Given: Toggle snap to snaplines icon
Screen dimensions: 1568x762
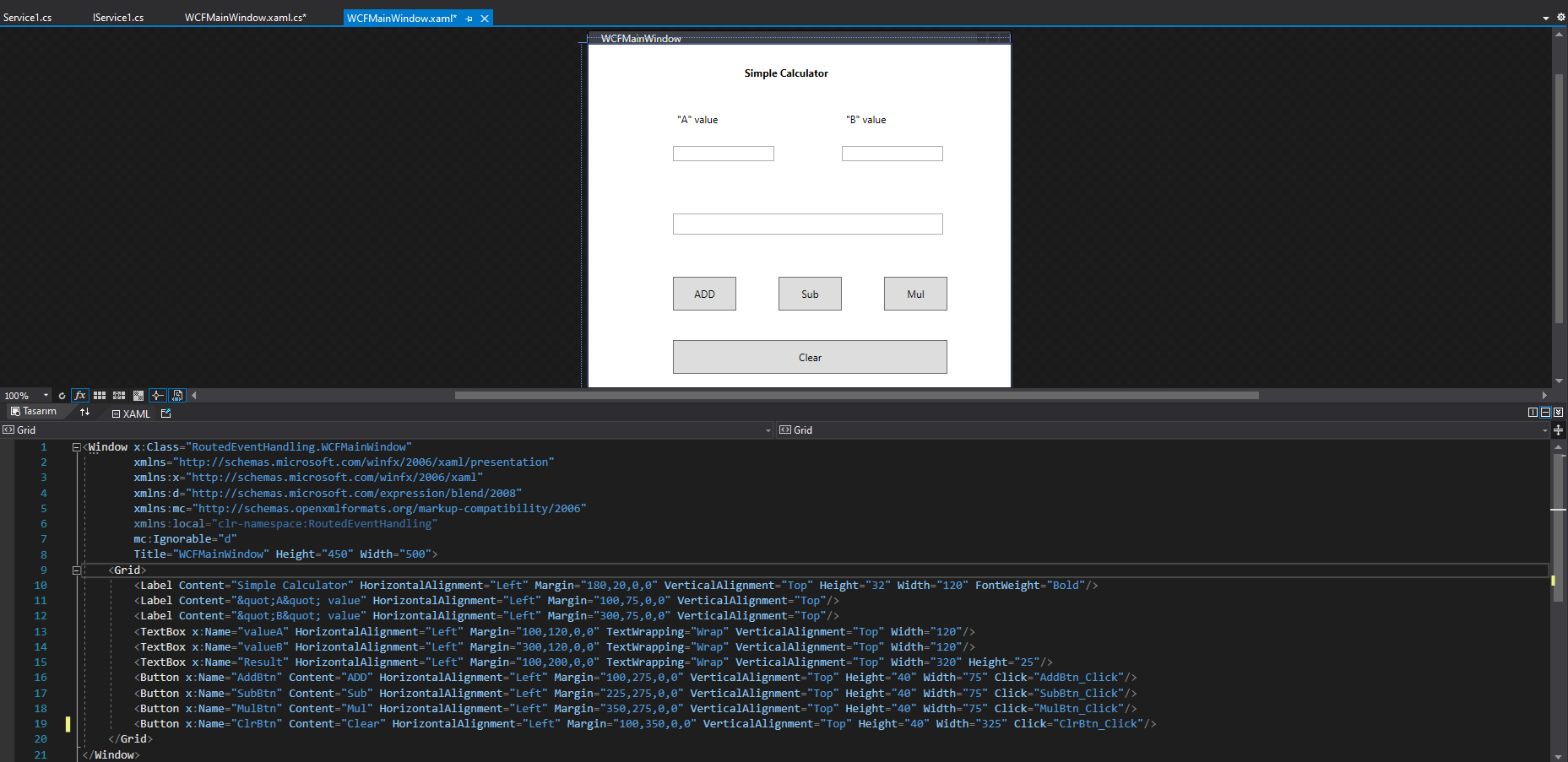Looking at the screenshot, I should (x=157, y=395).
